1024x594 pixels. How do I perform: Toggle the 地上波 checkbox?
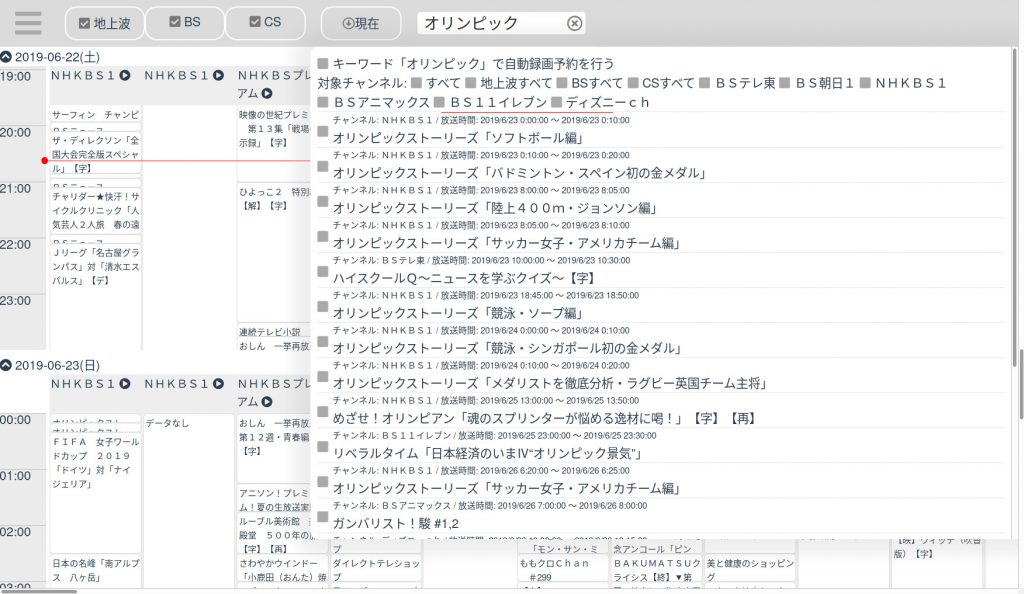point(84,23)
